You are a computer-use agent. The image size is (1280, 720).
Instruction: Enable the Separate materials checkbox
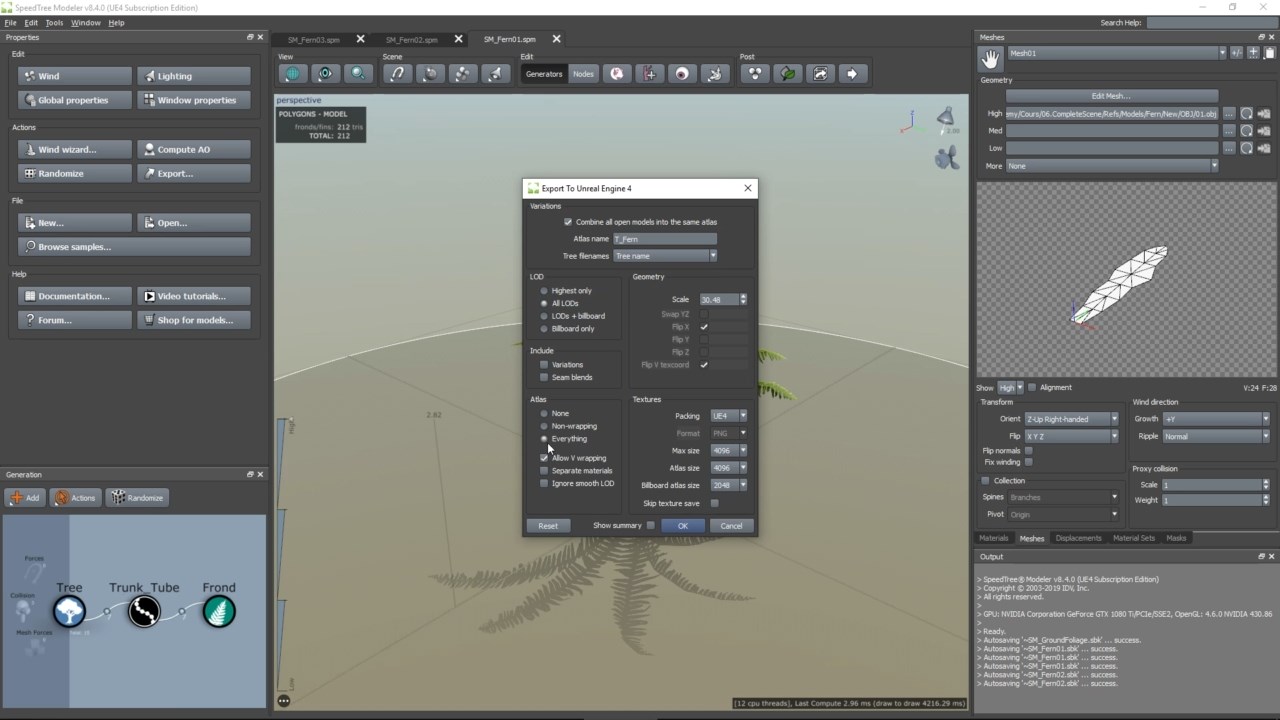544,471
